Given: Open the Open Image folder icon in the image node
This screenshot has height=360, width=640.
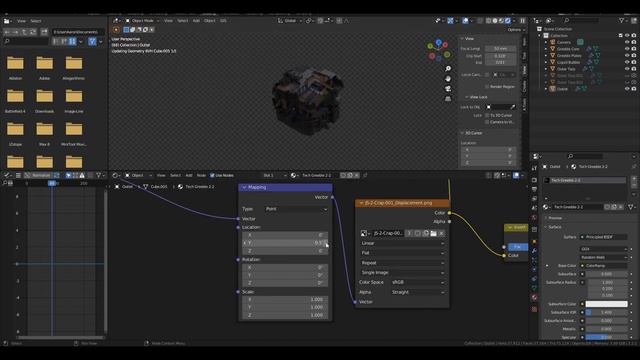Looking at the screenshot, I should point(433,233).
